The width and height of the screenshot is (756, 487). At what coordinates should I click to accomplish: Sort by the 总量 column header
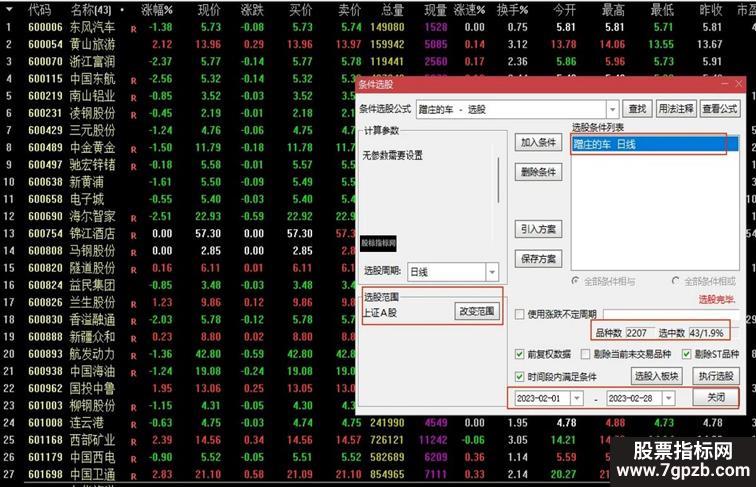[x=392, y=9]
